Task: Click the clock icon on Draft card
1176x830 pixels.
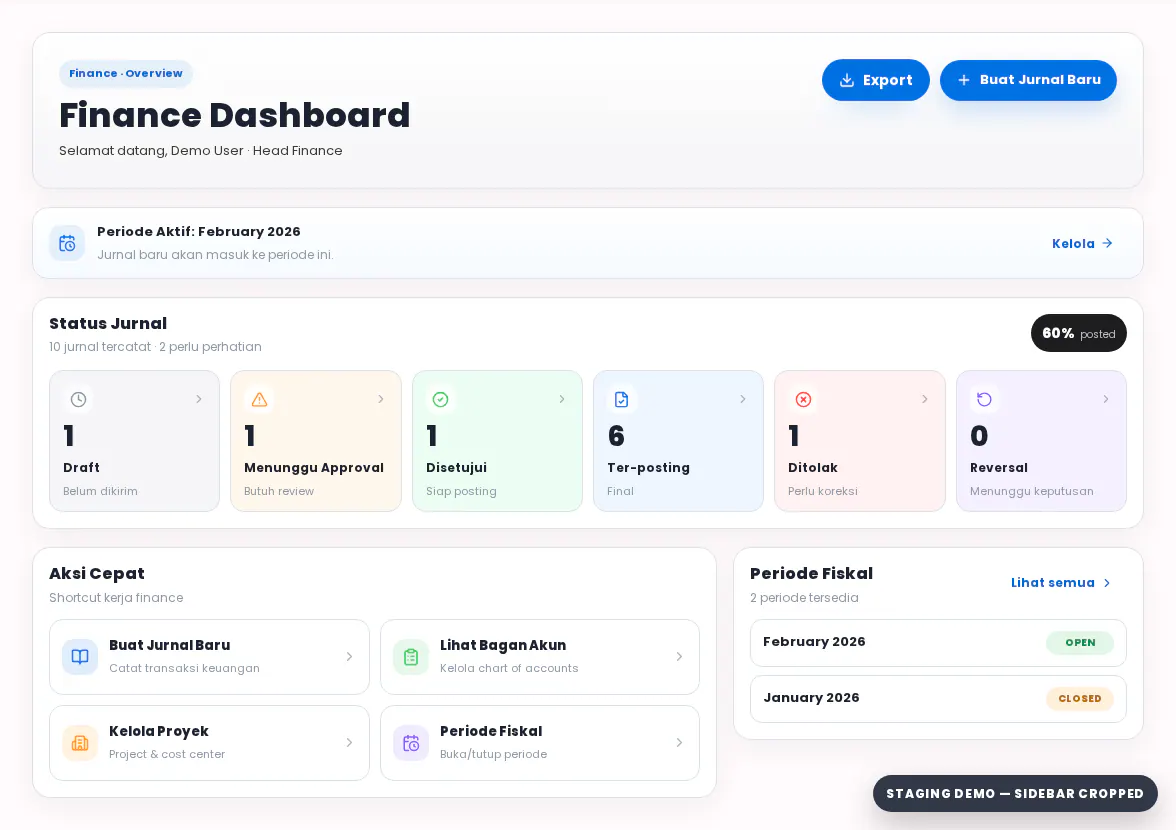Action: (78, 400)
